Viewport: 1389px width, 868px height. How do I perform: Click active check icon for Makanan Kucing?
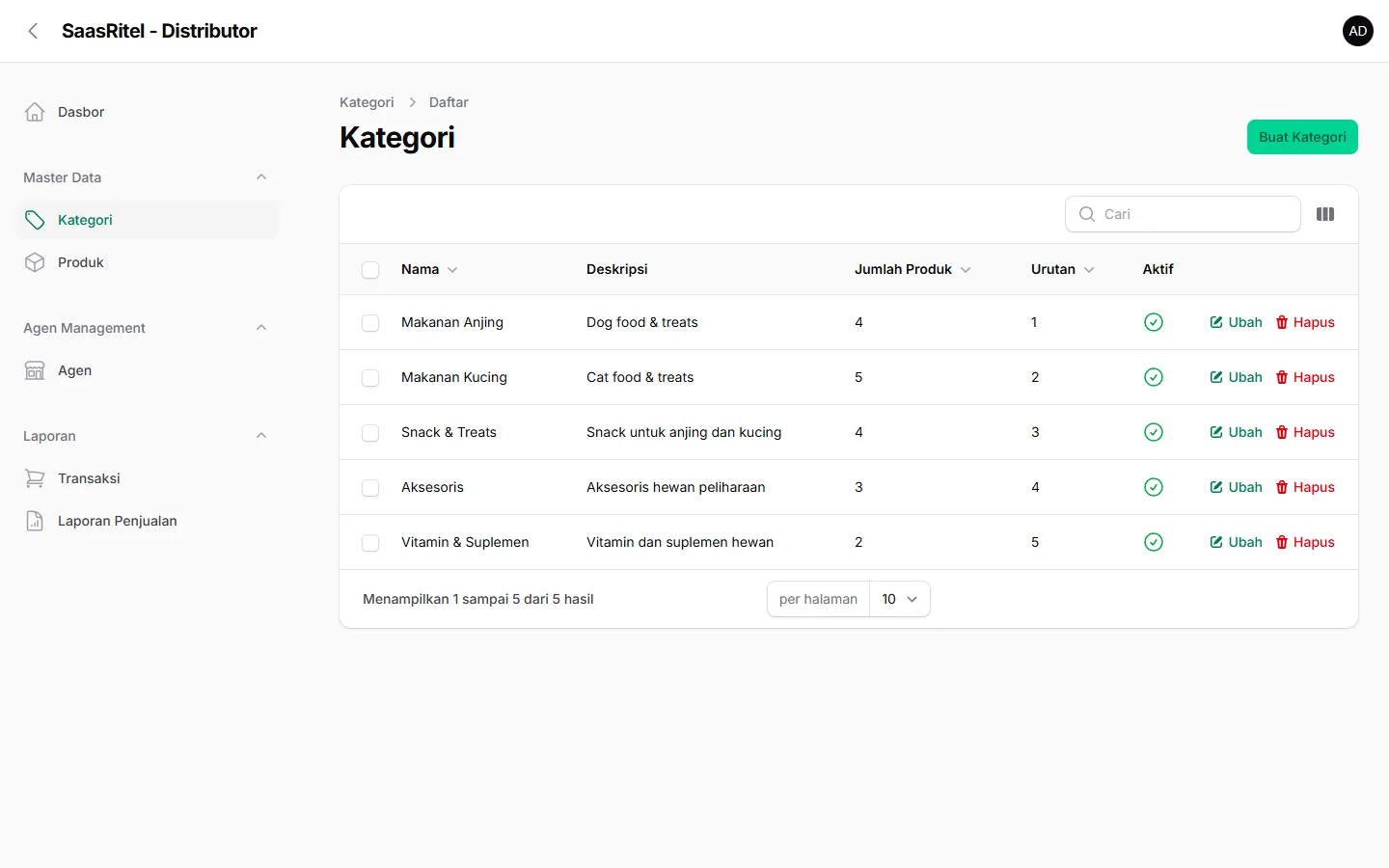point(1154,377)
